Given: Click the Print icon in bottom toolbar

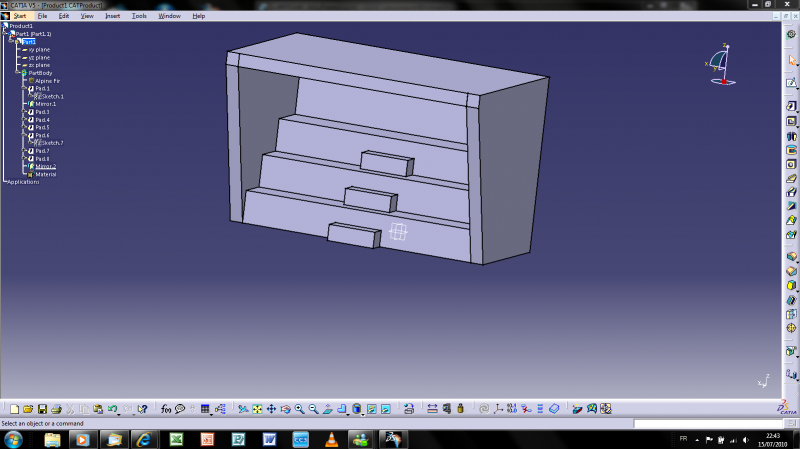Looking at the screenshot, I should [56, 409].
